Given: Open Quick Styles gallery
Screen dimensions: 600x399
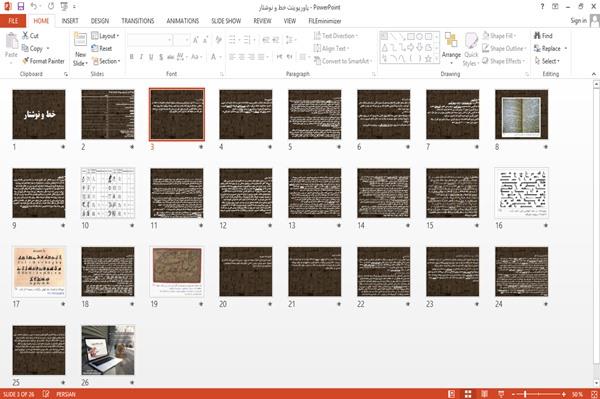Looking at the screenshot, I should click(x=471, y=50).
